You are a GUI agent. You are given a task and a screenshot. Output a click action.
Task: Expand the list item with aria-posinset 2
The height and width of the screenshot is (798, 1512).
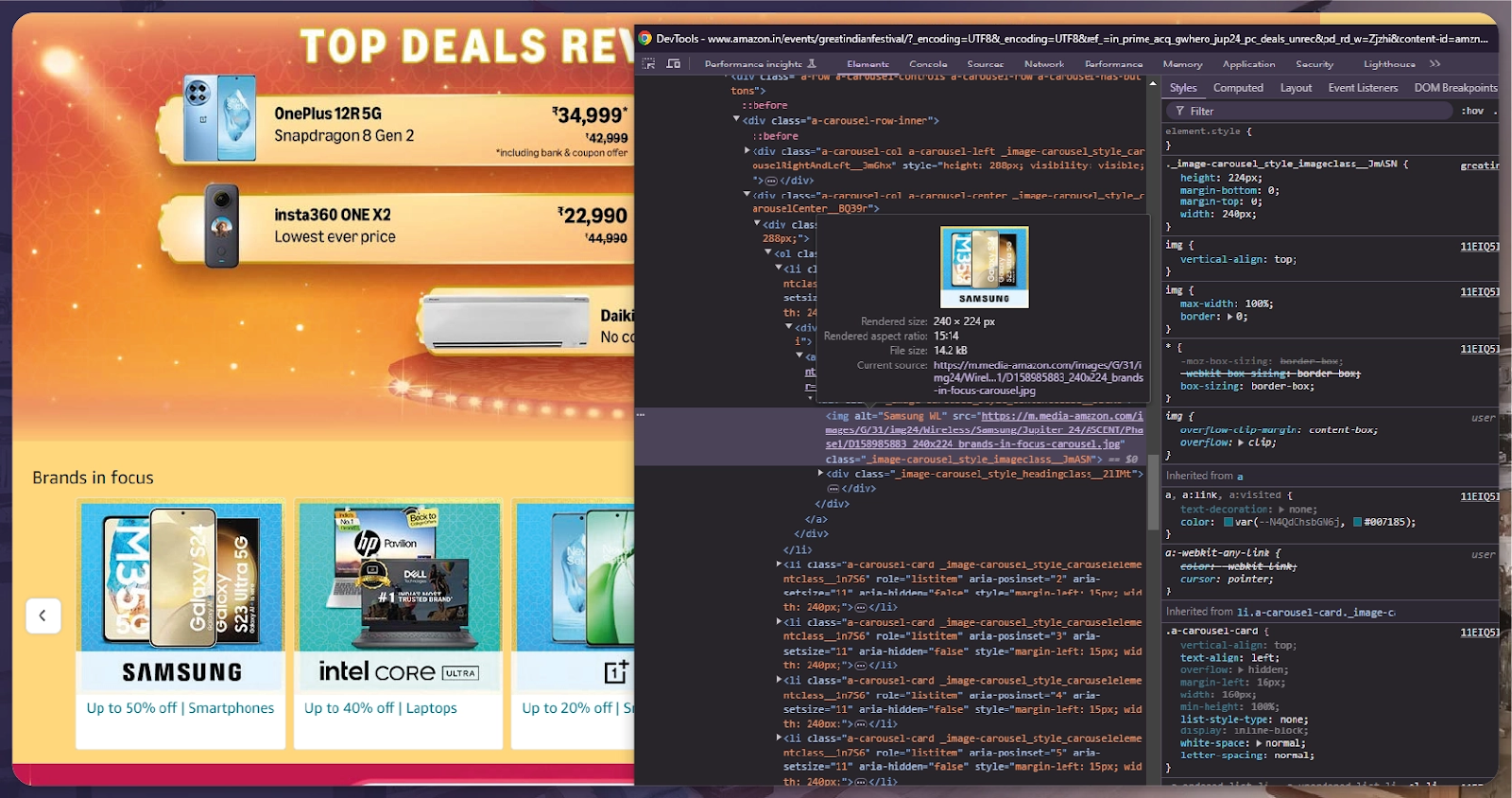click(x=779, y=564)
